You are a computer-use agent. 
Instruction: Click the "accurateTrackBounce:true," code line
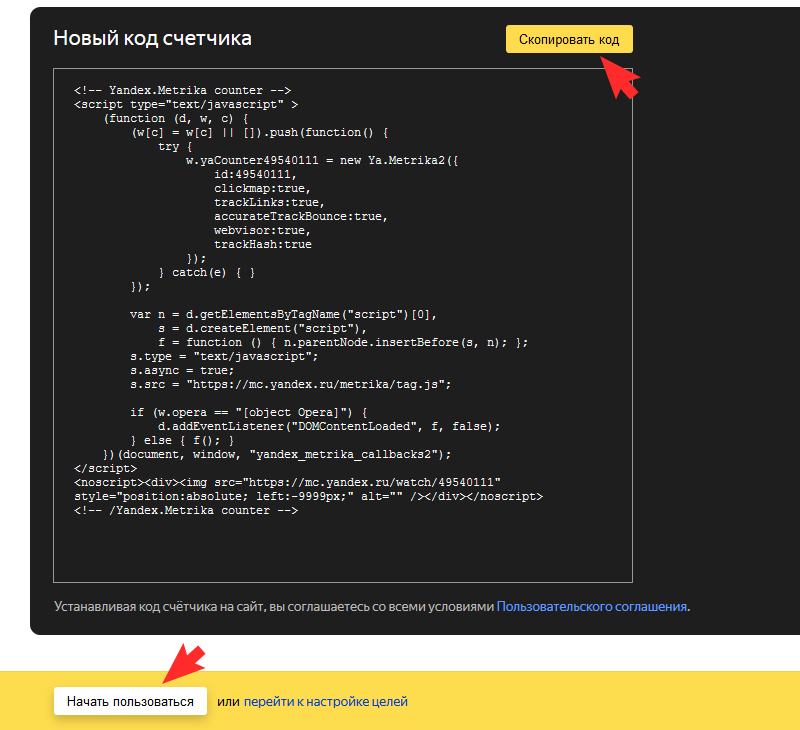(x=301, y=216)
